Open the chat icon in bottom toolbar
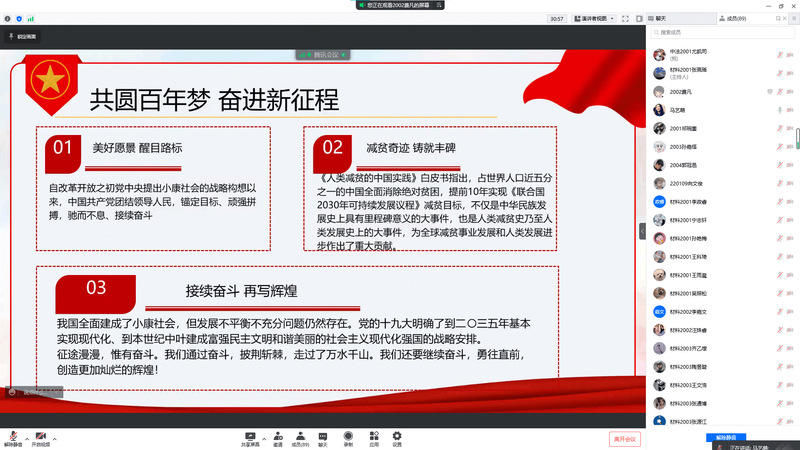This screenshot has width=800, height=450. 323,435
